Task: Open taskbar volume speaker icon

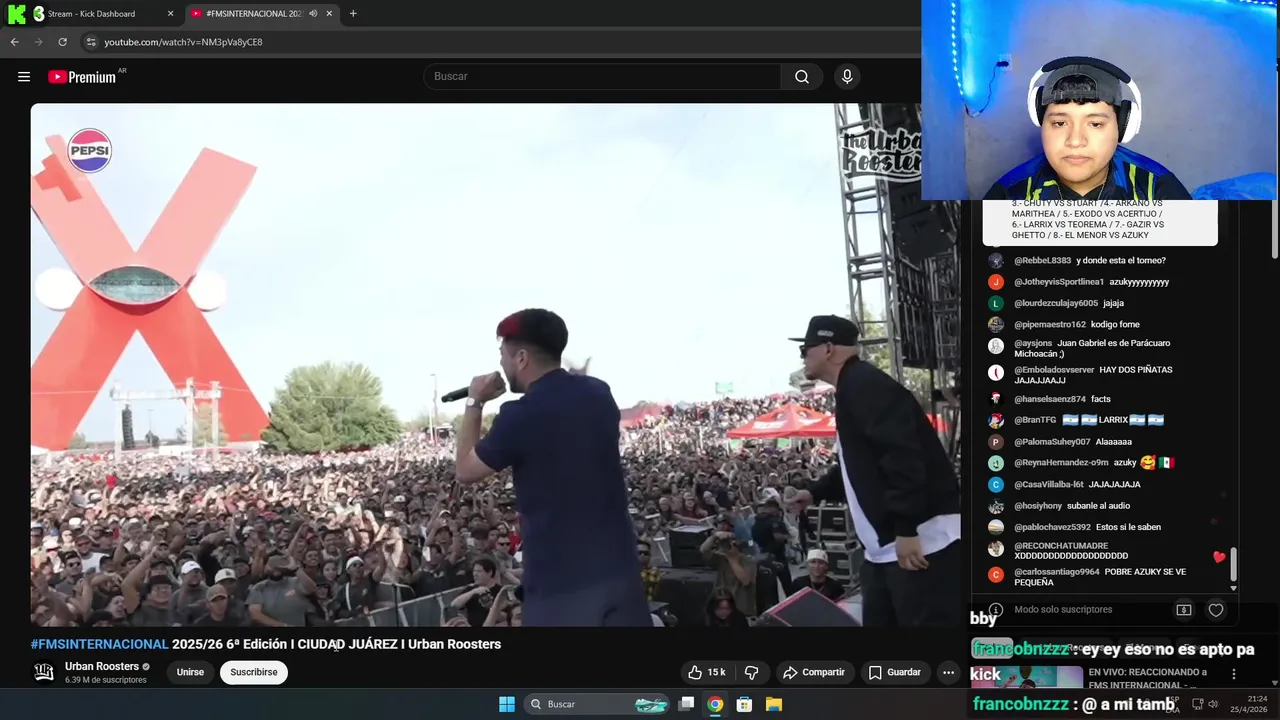Action: tap(1213, 704)
